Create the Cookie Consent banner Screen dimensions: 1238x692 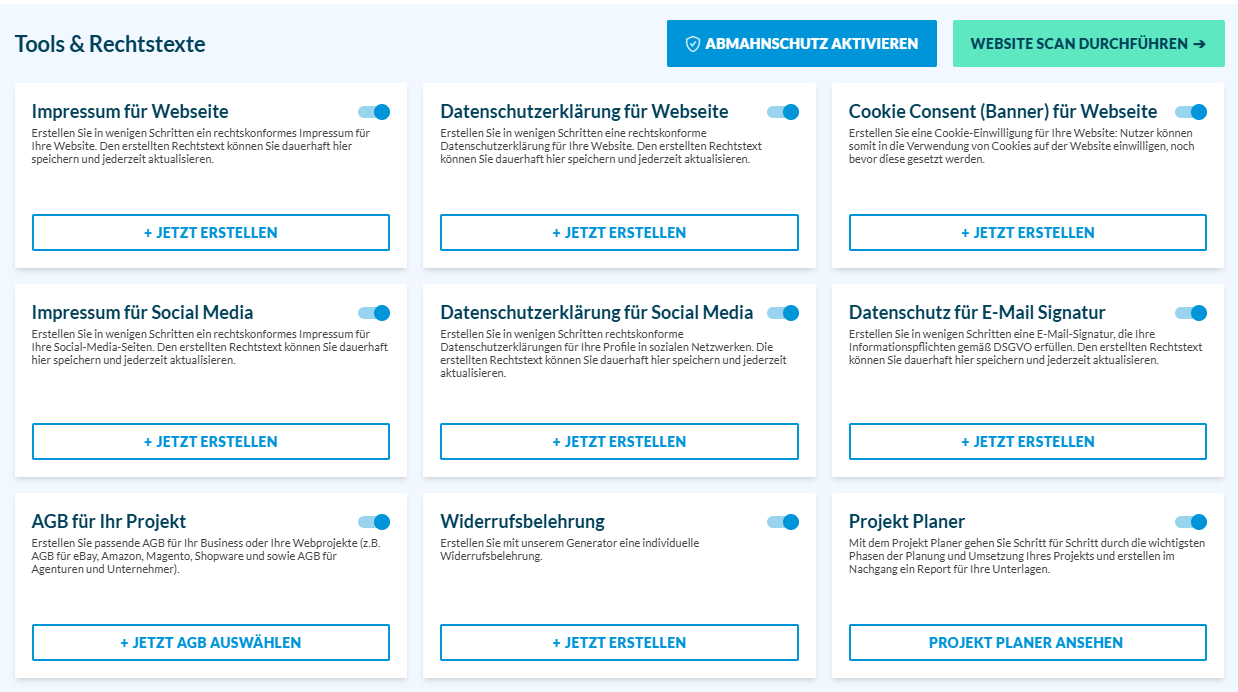pos(1027,233)
